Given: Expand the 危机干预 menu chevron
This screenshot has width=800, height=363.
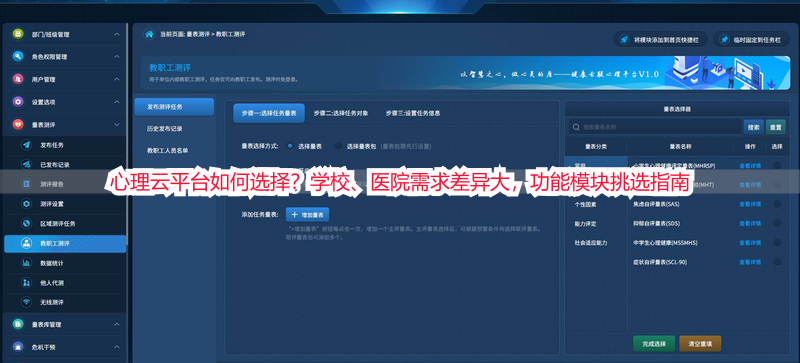Looking at the screenshot, I should [x=117, y=347].
